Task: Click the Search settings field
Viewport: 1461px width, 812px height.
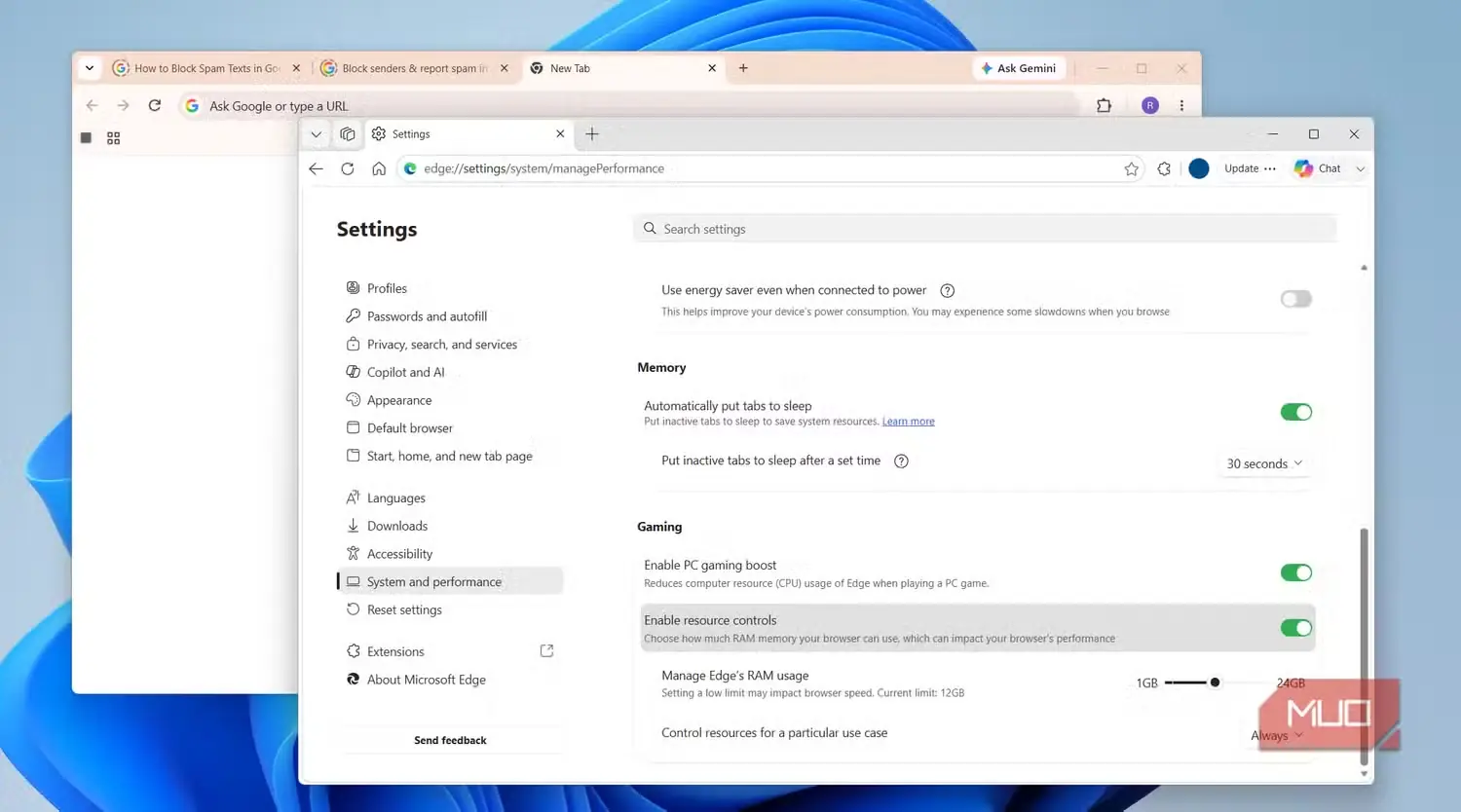Action: coord(985,229)
